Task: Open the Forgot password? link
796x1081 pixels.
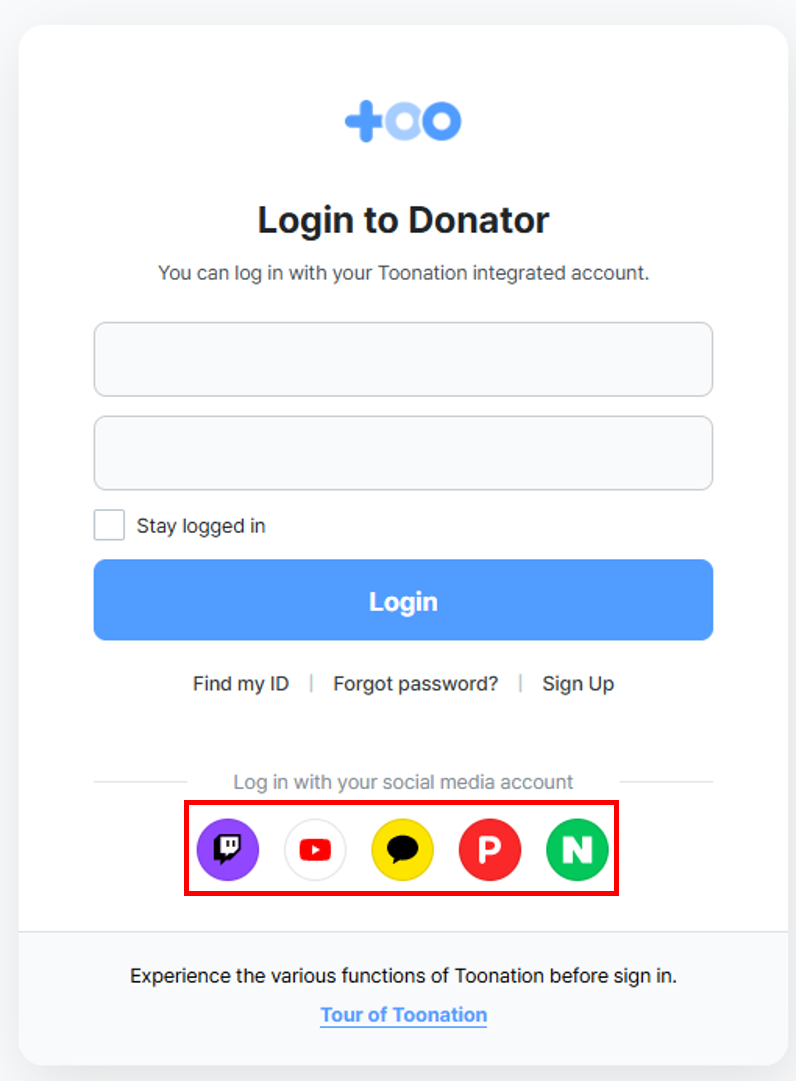Action: coord(416,684)
